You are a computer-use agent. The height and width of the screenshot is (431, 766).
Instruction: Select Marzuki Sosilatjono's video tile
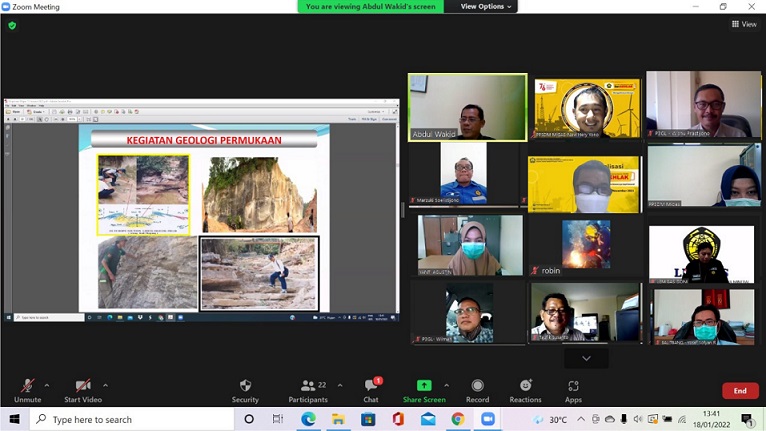(464, 173)
